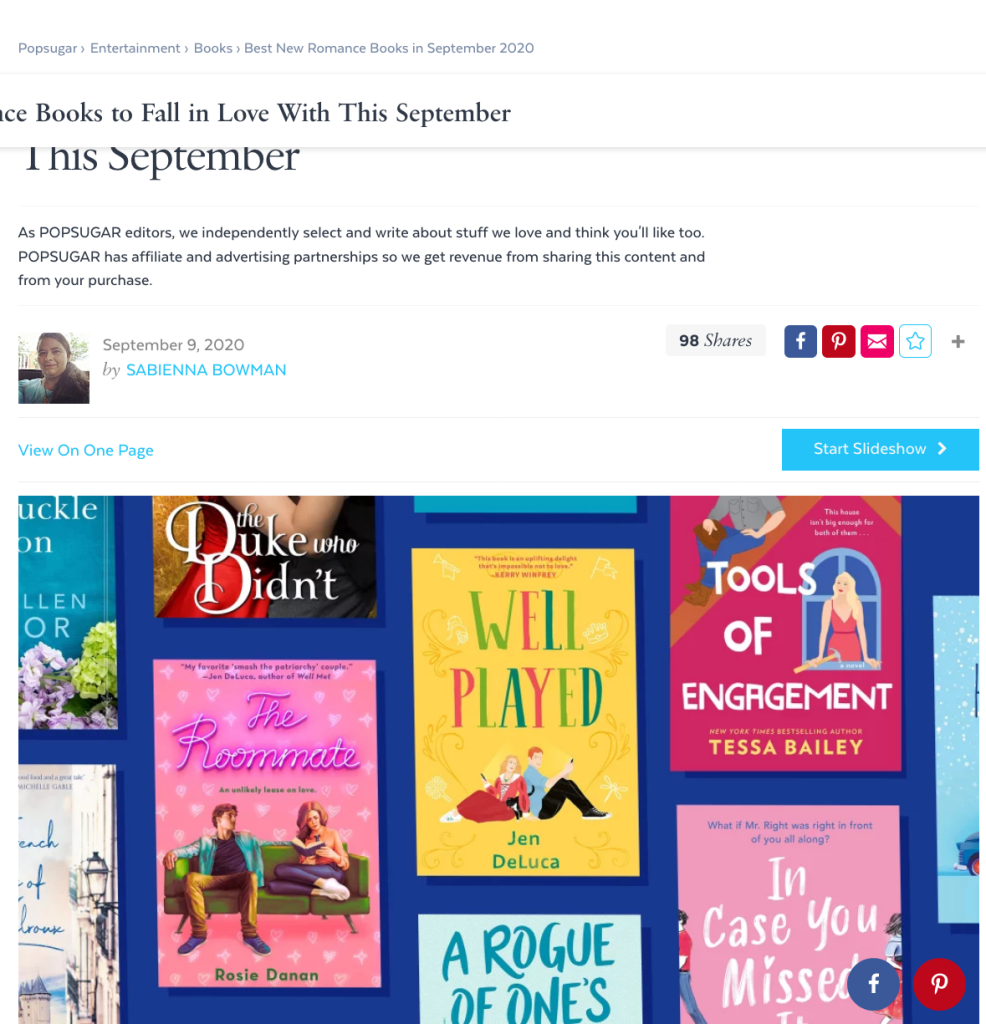Select the Well Played book cover
The image size is (986, 1024).
tap(526, 712)
